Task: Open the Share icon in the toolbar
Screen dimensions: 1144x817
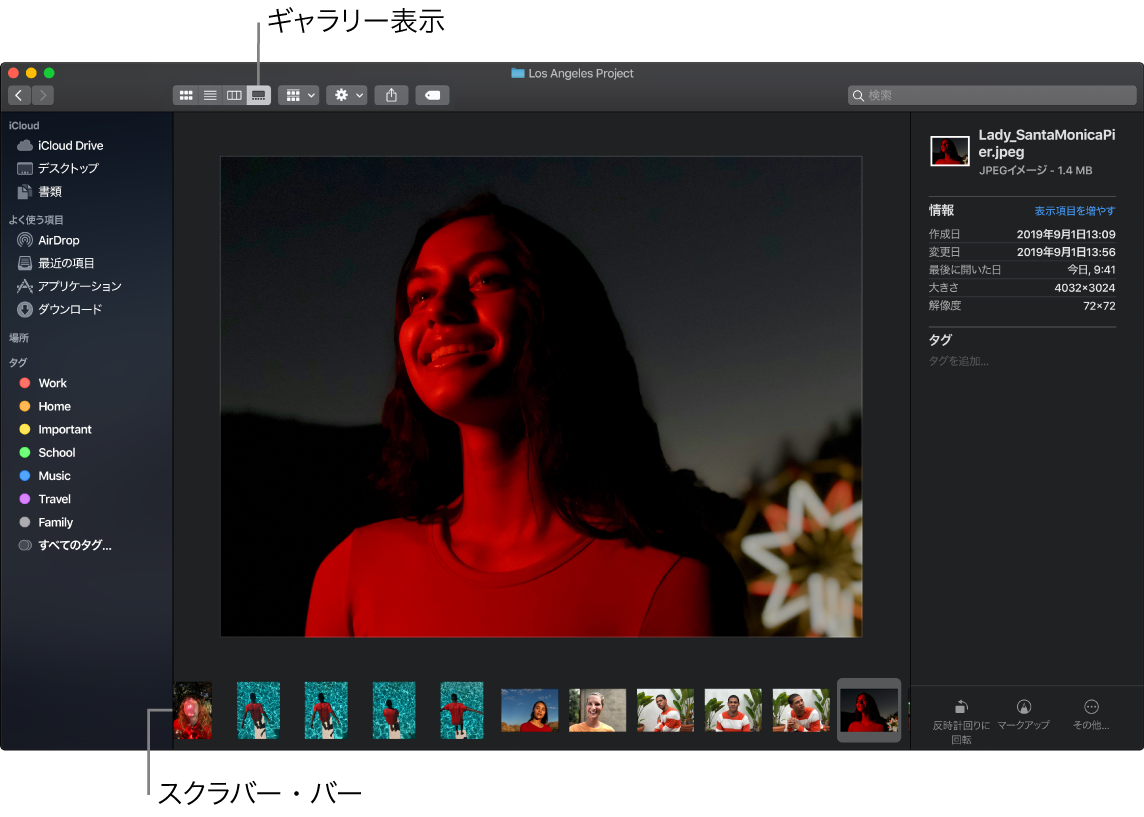Action: (x=391, y=94)
